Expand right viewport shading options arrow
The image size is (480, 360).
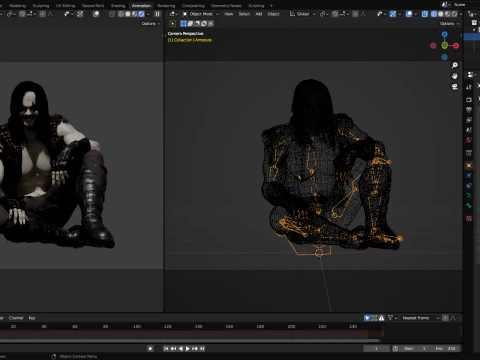tap(461, 14)
